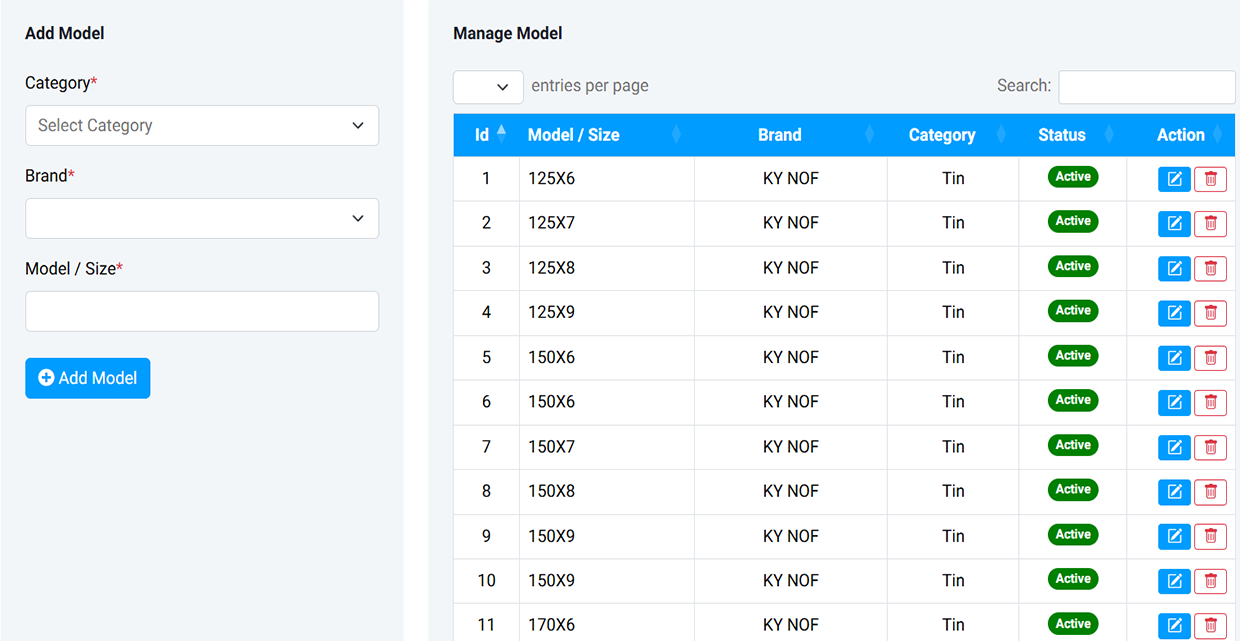Edit the 125X7 model row
Image resolution: width=1240 pixels, height=641 pixels.
coord(1174,224)
